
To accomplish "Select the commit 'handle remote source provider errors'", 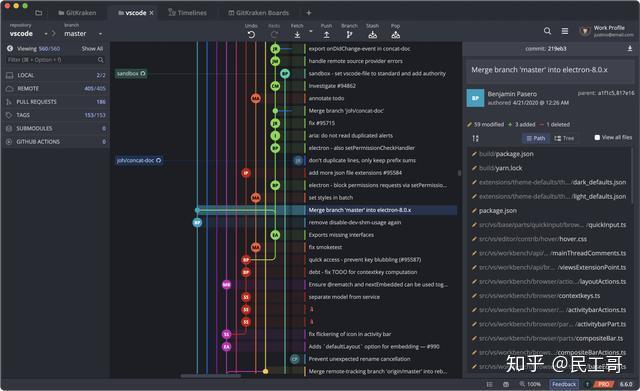I will click(x=355, y=61).
